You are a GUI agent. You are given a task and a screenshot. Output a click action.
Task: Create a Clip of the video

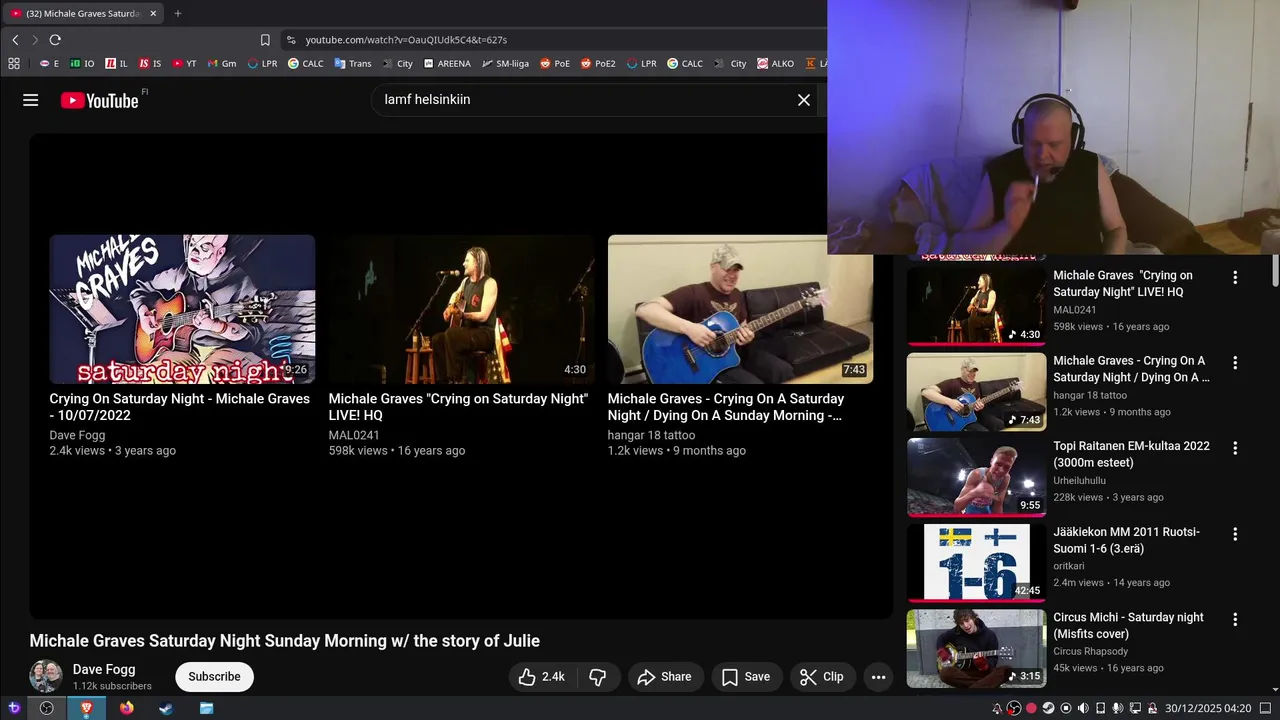coord(822,677)
